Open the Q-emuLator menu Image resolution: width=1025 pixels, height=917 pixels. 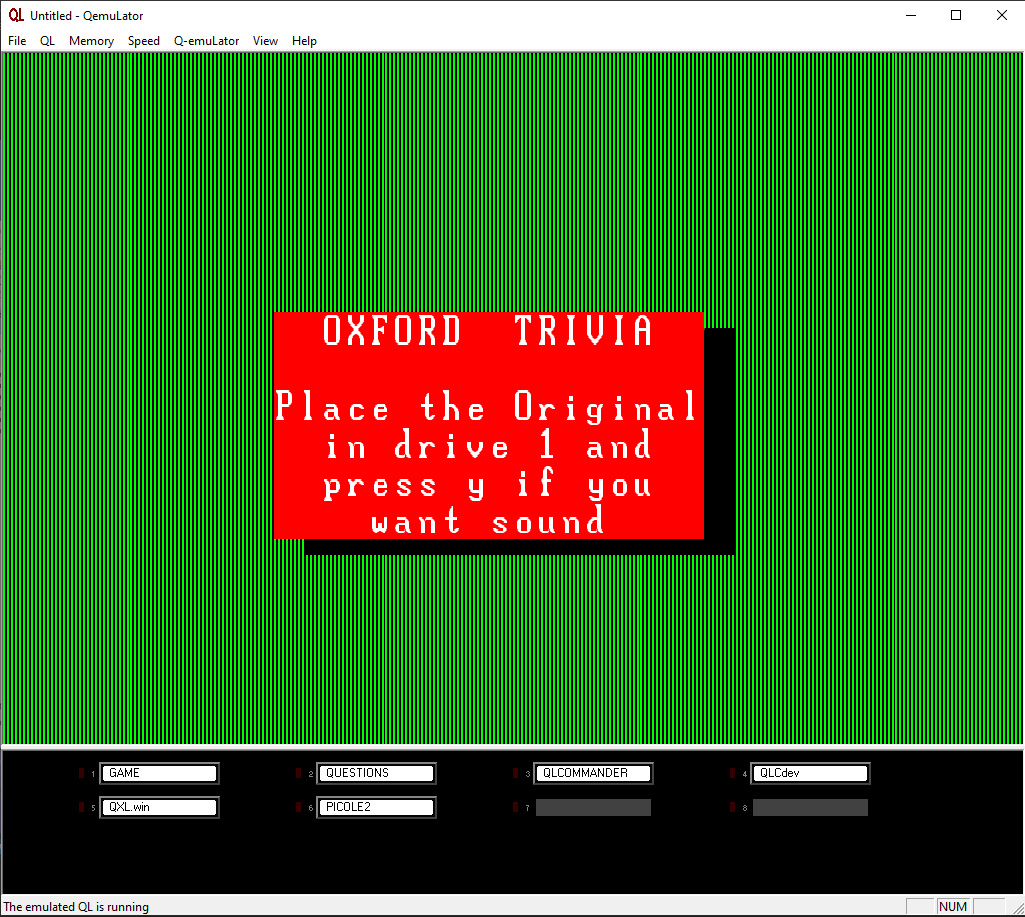[x=207, y=41]
